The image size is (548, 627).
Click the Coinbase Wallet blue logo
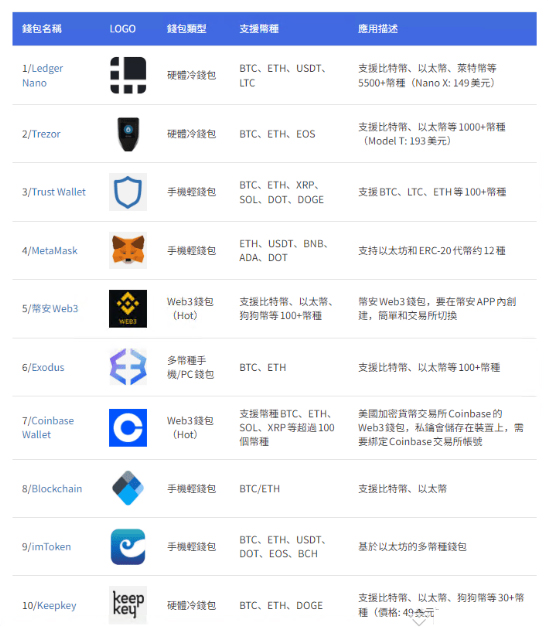click(x=128, y=427)
